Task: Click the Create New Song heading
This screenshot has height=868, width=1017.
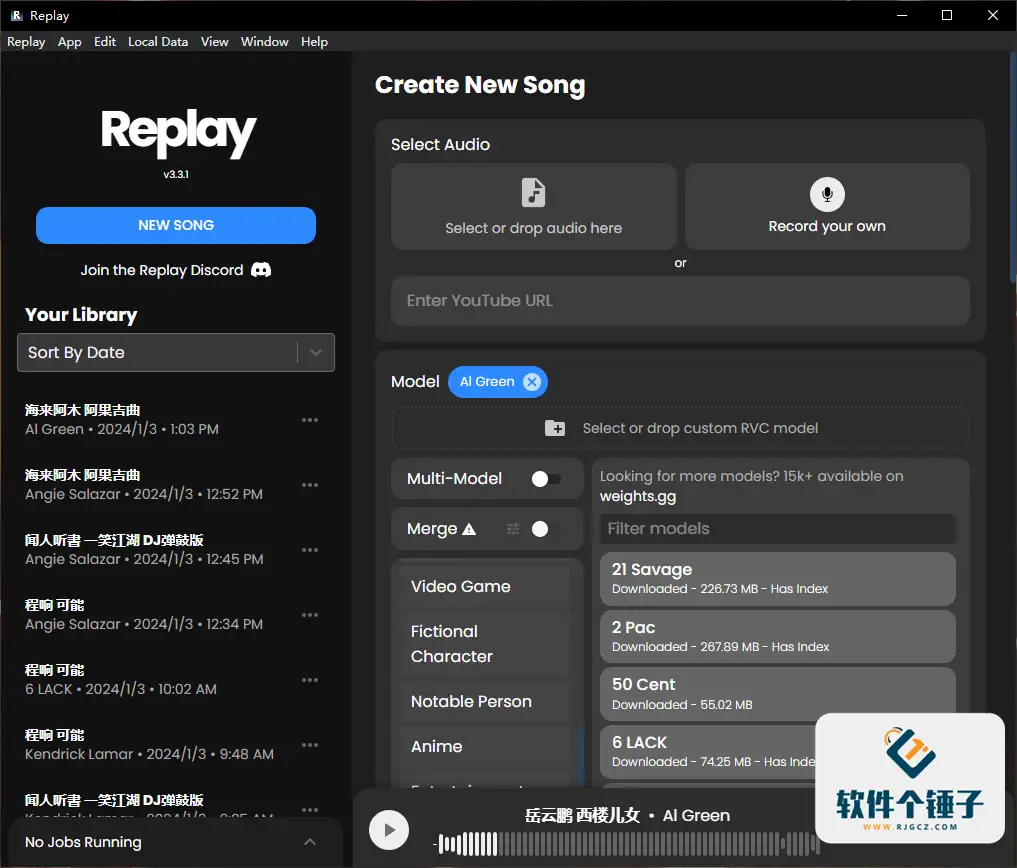Action: [x=480, y=85]
